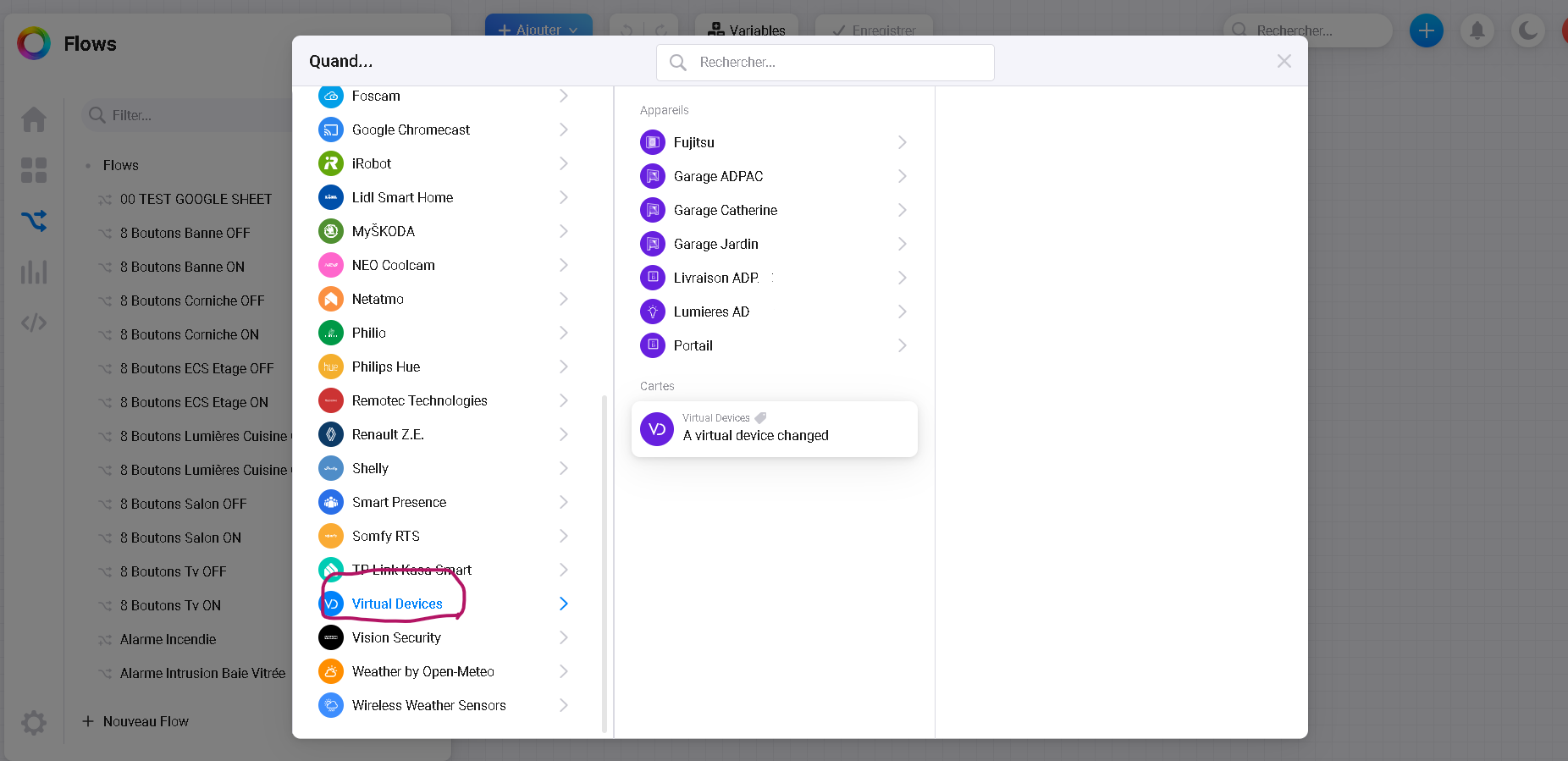This screenshot has height=761, width=1568.
Task: Select Virtual Devices in app list
Action: [x=444, y=604]
